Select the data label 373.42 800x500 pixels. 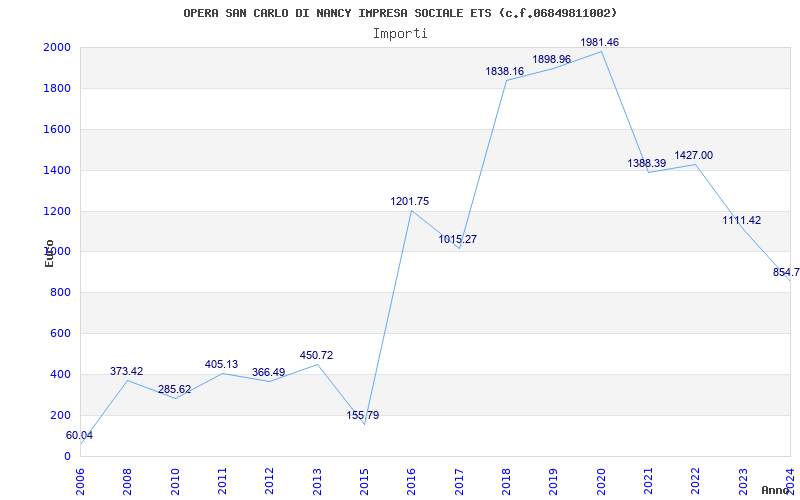click(127, 371)
